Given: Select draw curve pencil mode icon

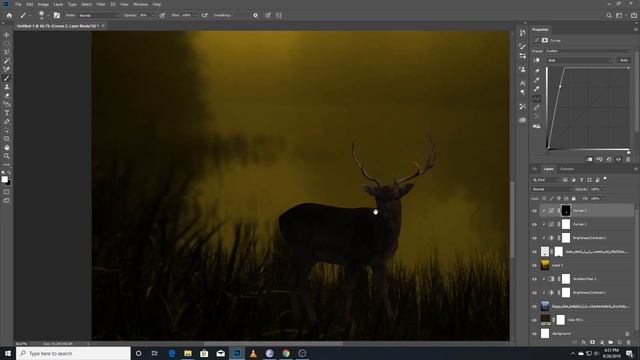Looking at the screenshot, I should 537,107.
